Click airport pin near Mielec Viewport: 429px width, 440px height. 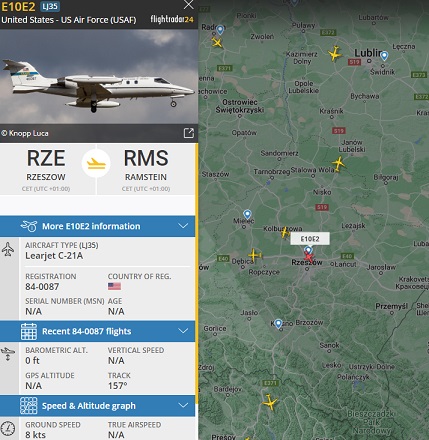pyautogui.click(x=247, y=214)
